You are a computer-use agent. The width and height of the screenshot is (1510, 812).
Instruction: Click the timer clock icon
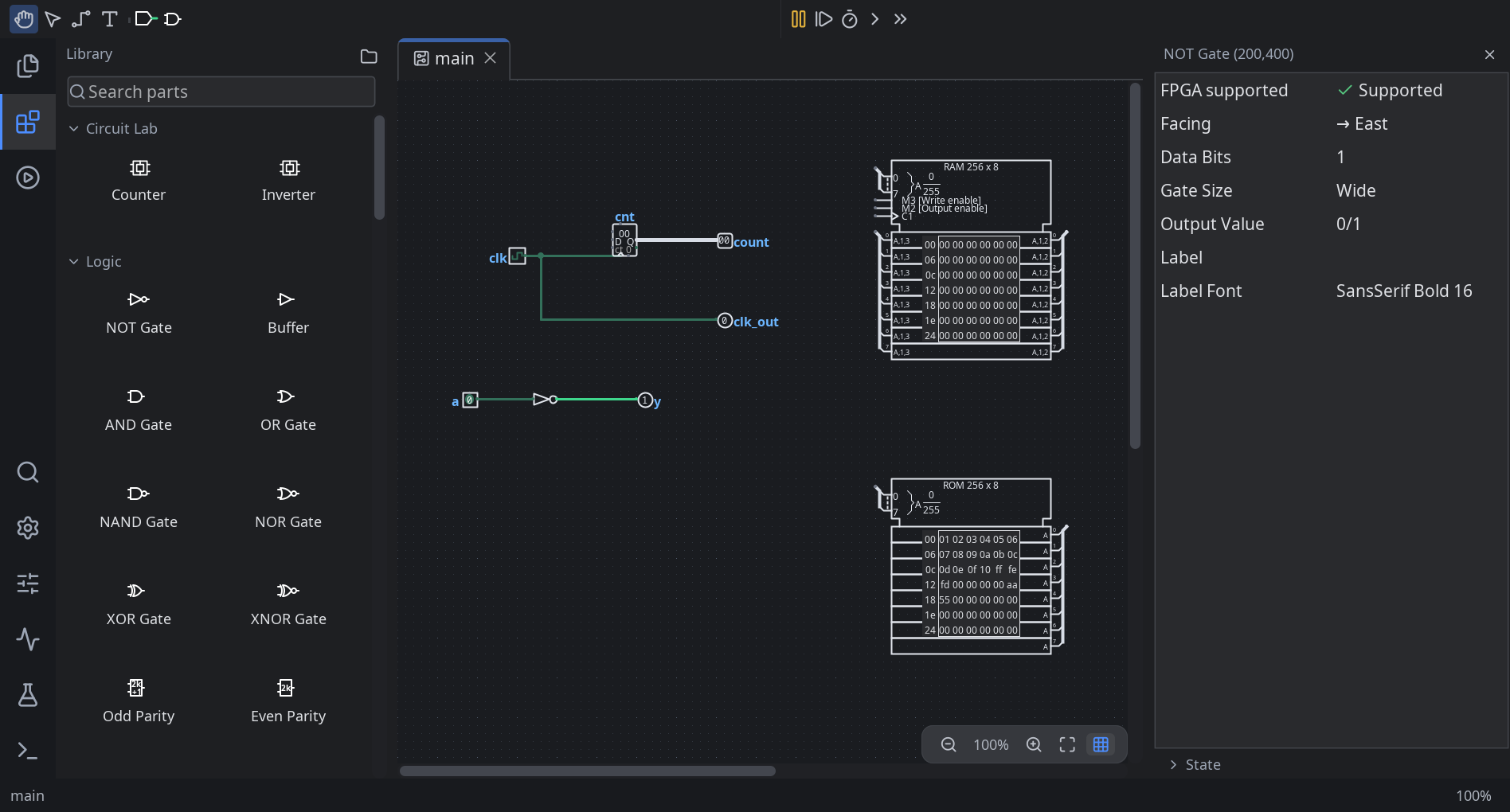coord(850,19)
